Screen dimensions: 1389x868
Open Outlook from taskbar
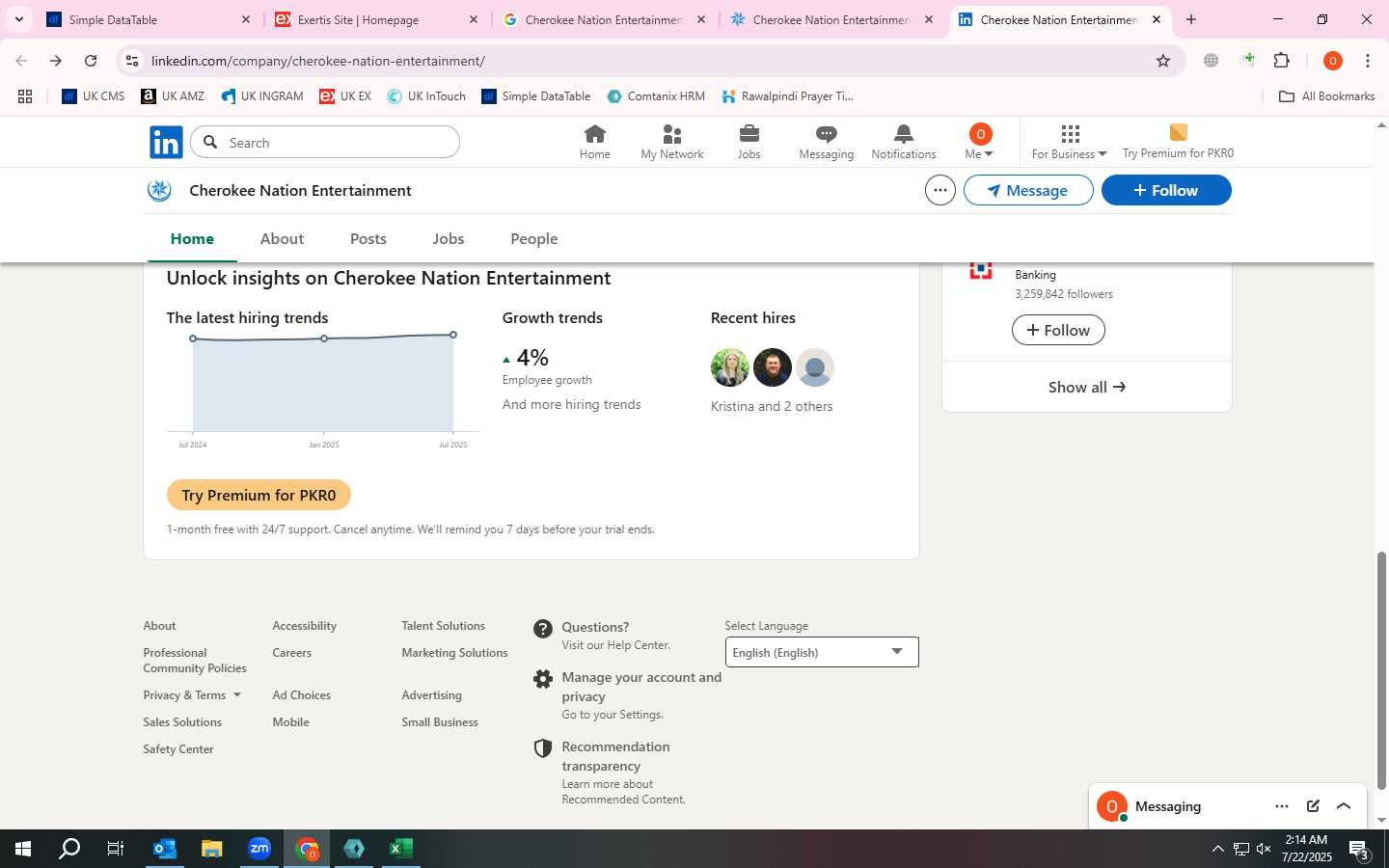pos(165,849)
